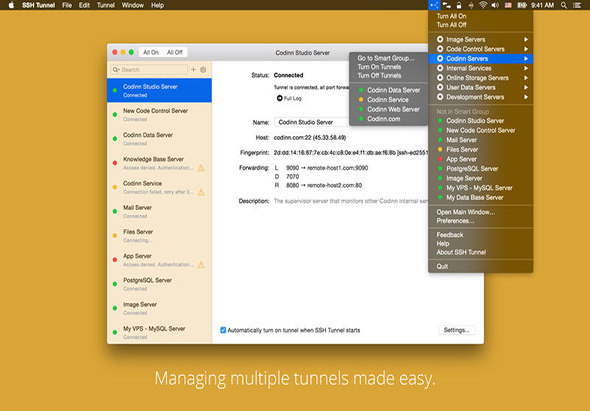Click the battery icon in menu bar
Screen dimensions: 590x411
tap(522, 5)
